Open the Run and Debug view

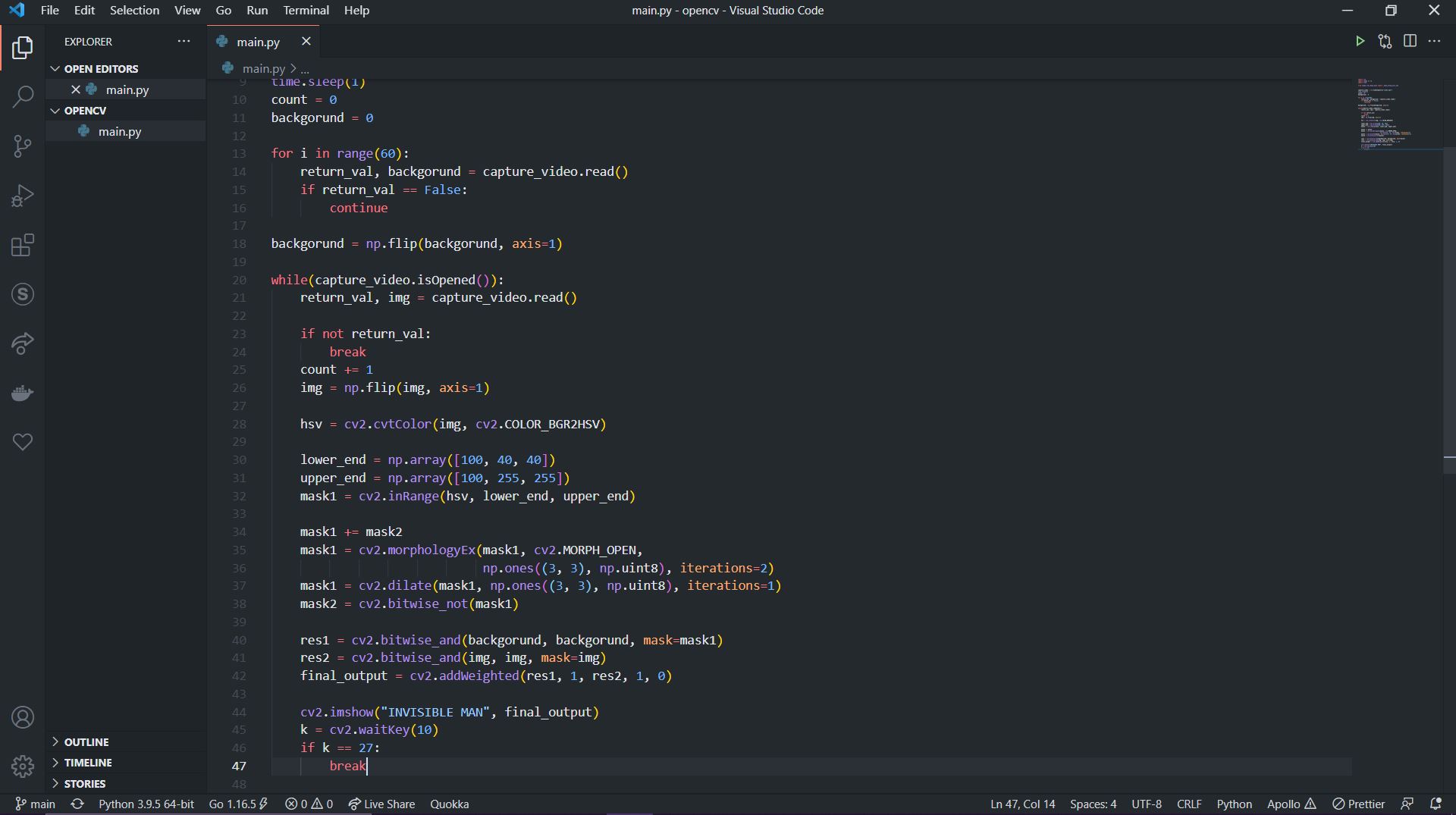click(x=23, y=196)
